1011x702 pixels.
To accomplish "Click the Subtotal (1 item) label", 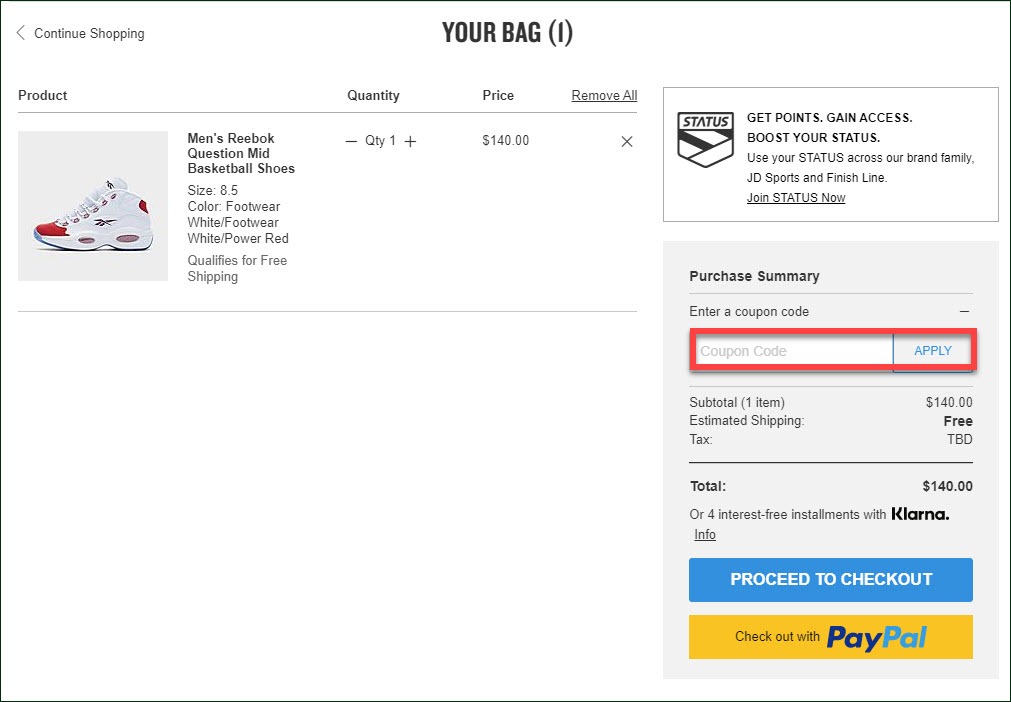I will pyautogui.click(x=737, y=402).
